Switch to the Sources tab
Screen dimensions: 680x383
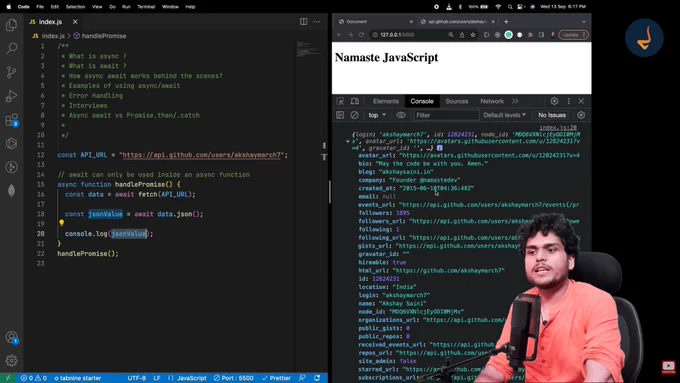pyautogui.click(x=457, y=101)
